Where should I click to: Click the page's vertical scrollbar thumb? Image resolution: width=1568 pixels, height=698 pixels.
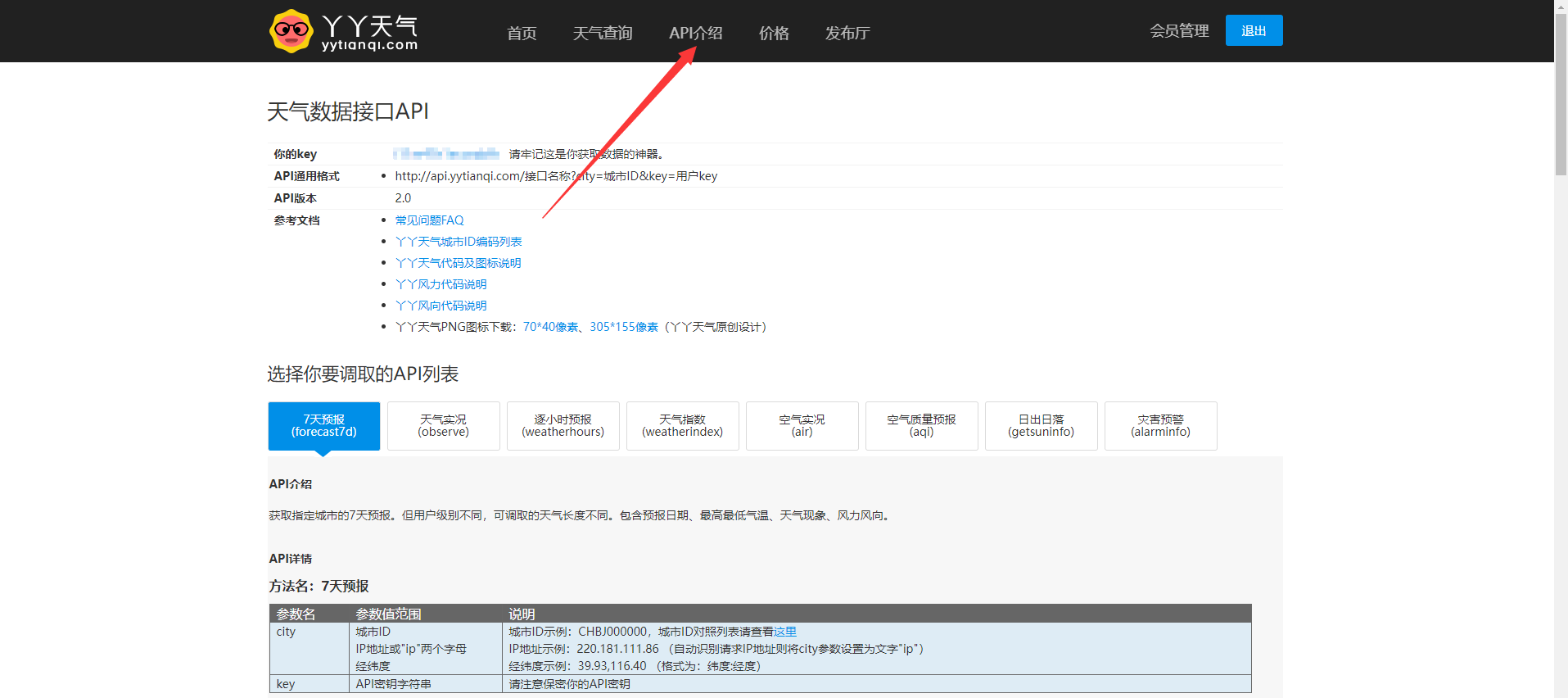pyautogui.click(x=1561, y=94)
